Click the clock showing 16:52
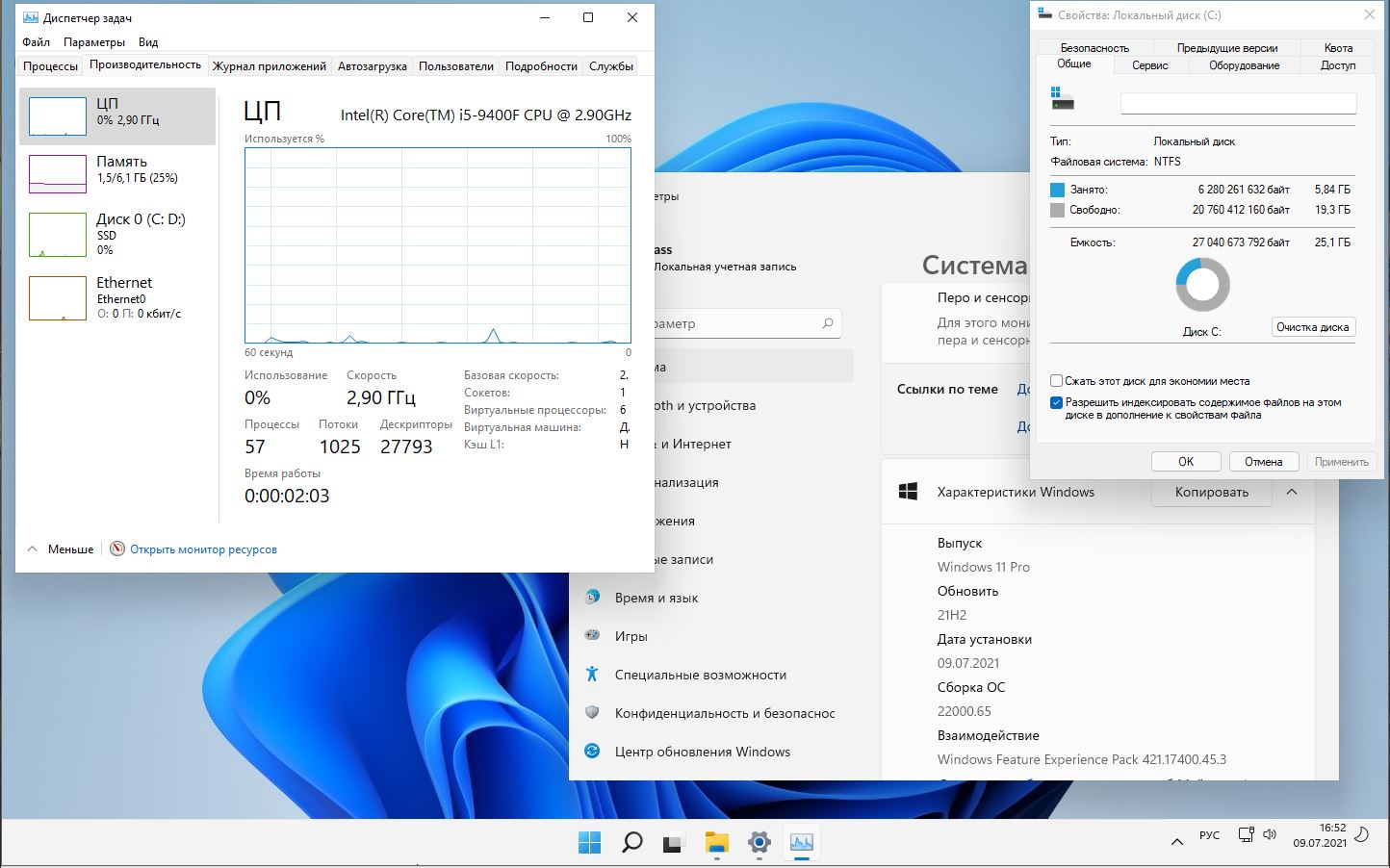 point(1333,828)
